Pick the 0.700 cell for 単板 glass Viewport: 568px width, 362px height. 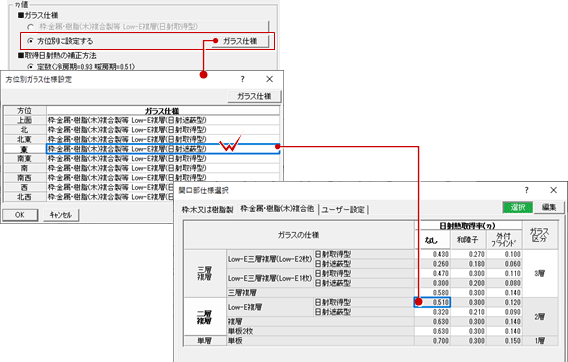[x=432, y=341]
